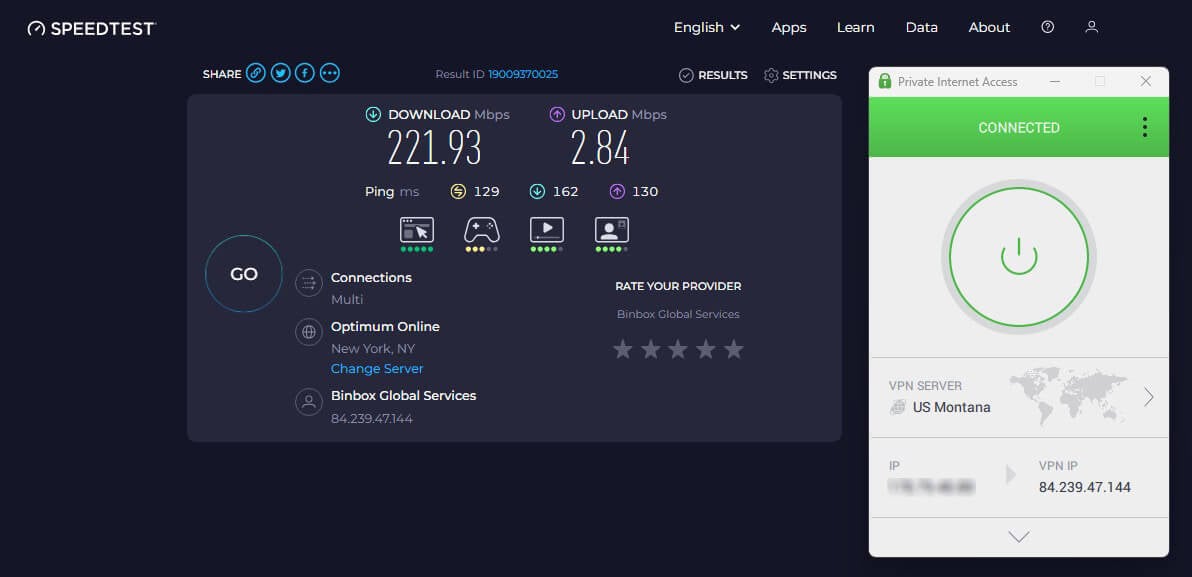Viewport: 1192px width, 577px height.
Task: Click the Speedtest logo in the top left
Action: tap(90, 28)
